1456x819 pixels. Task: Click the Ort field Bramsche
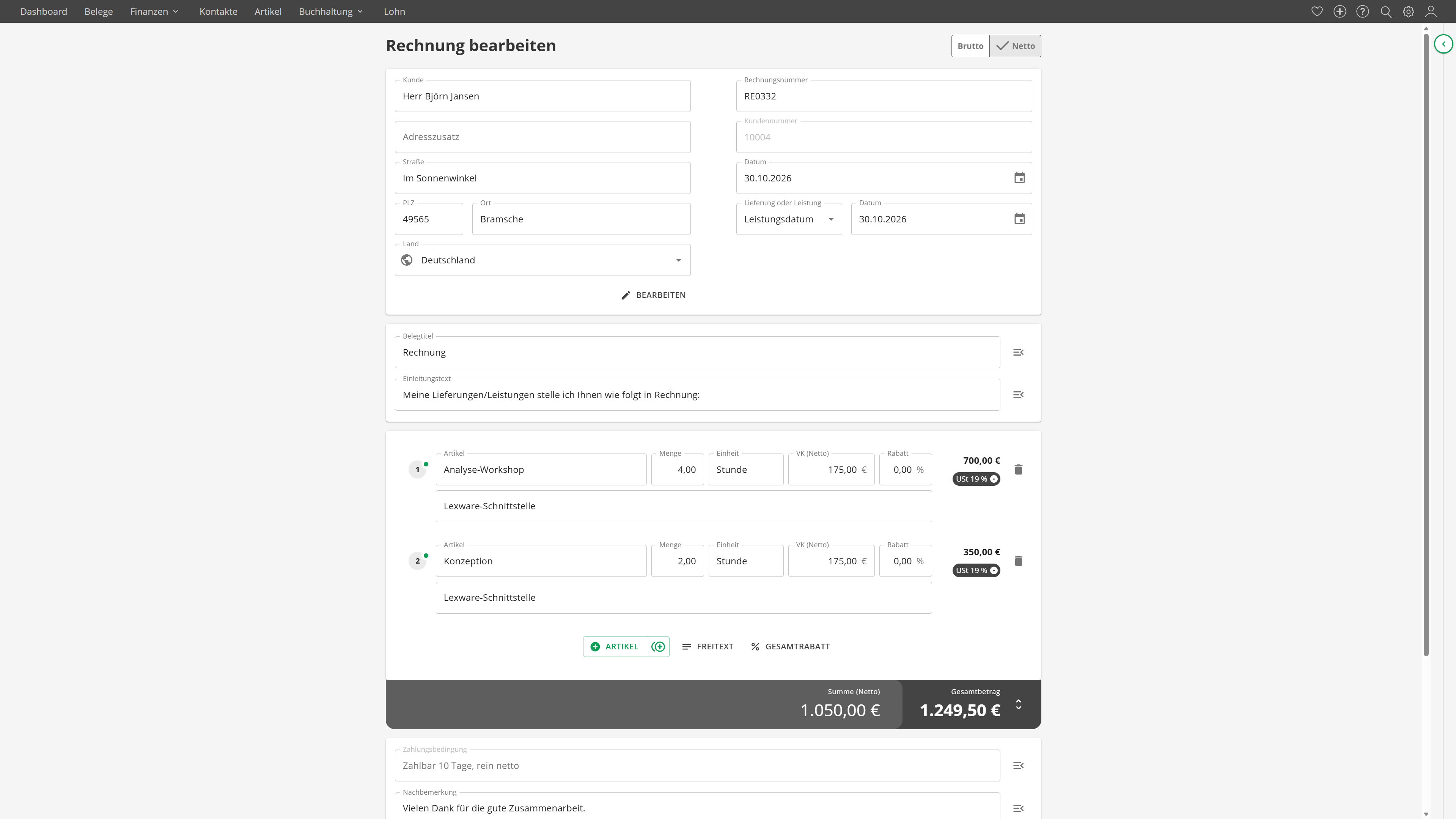(581, 219)
